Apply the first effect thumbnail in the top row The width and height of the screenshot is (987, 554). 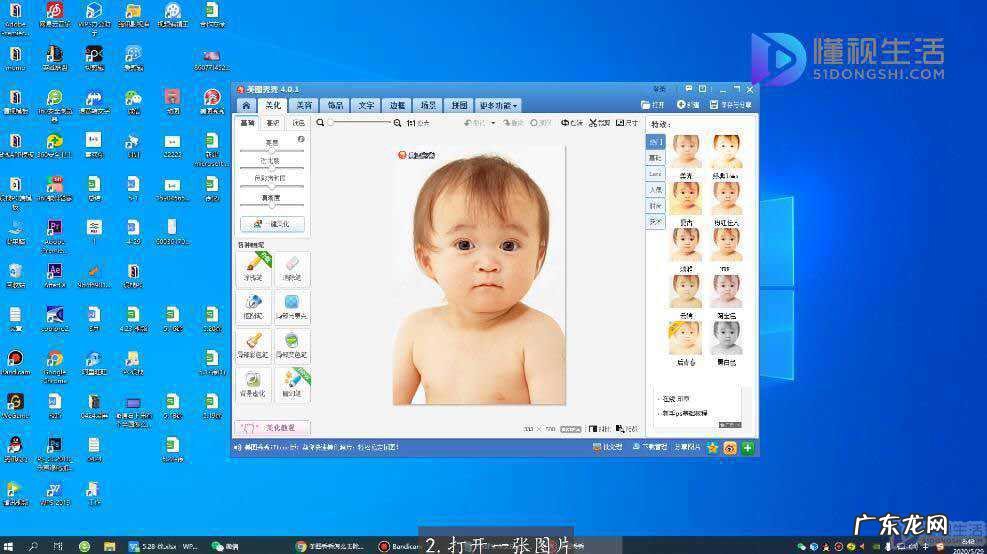click(x=686, y=151)
